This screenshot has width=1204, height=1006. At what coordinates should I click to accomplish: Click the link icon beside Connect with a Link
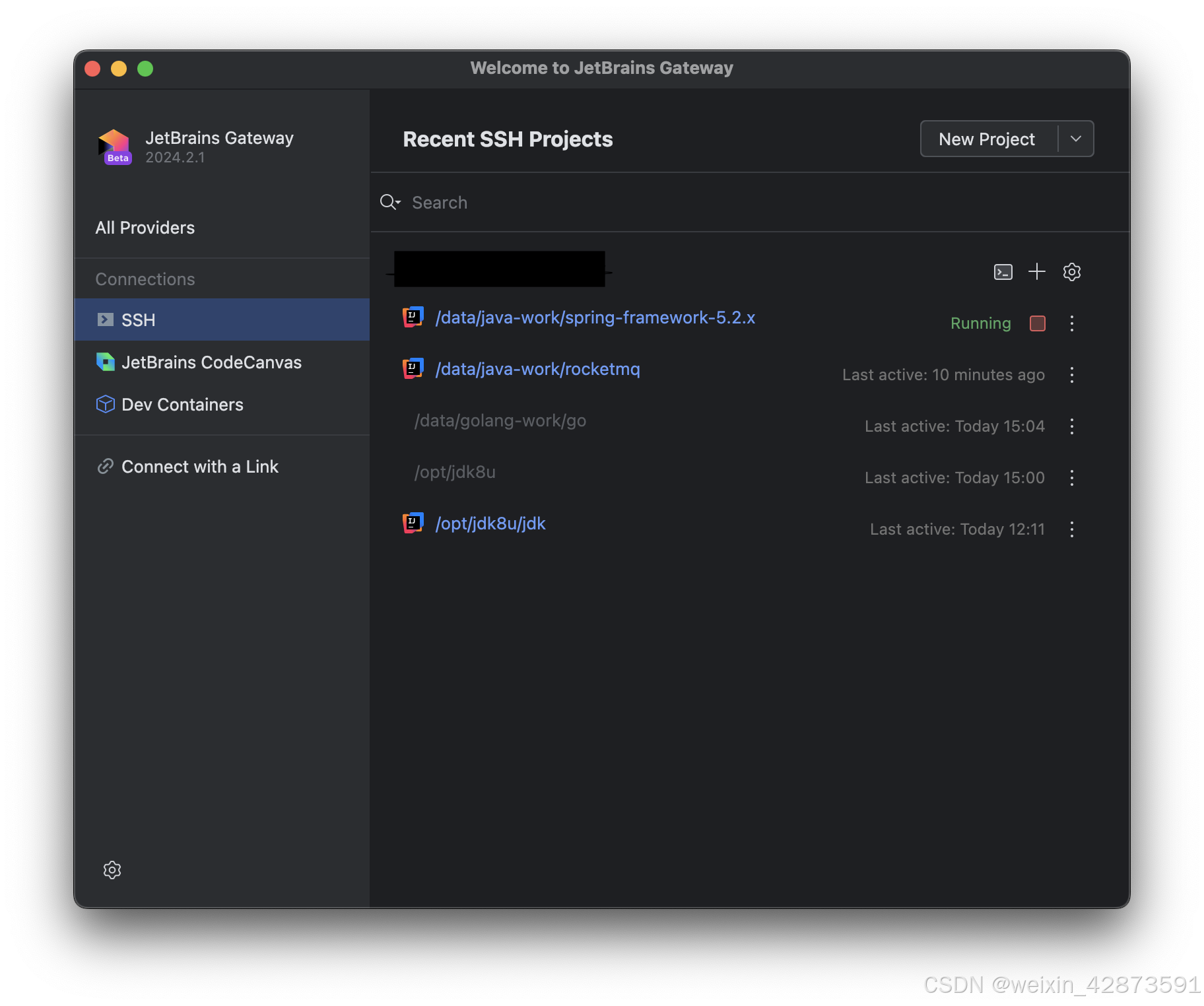click(x=106, y=467)
